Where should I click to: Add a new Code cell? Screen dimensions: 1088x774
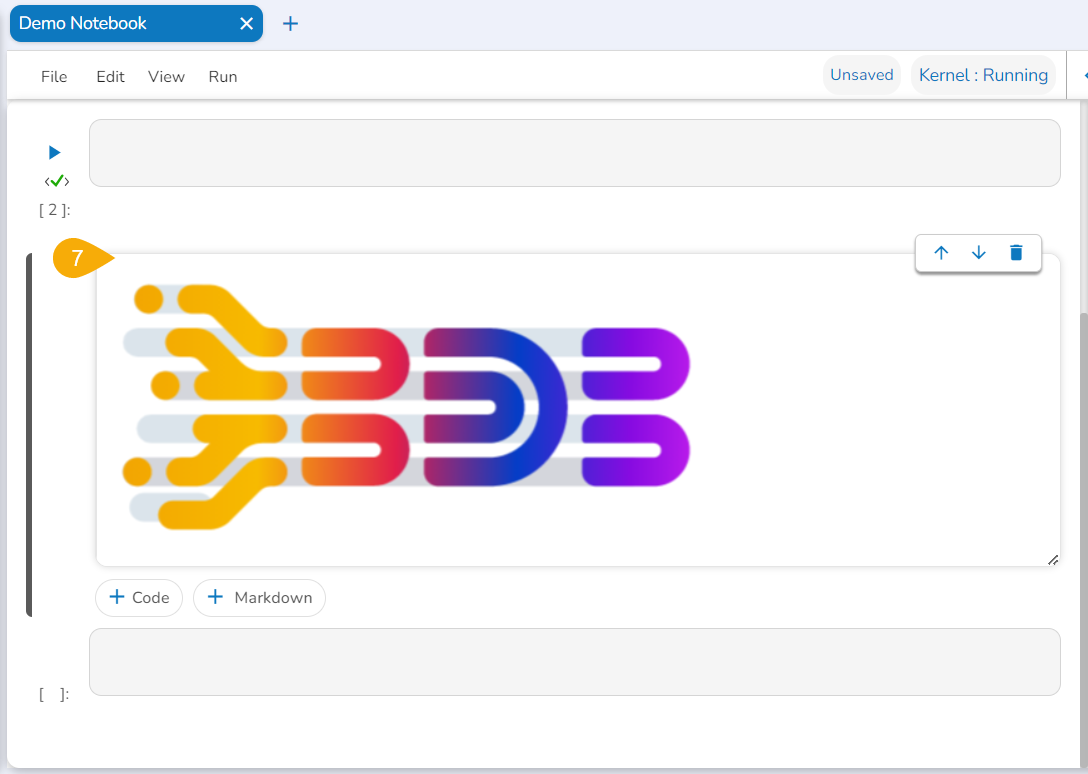(139, 598)
